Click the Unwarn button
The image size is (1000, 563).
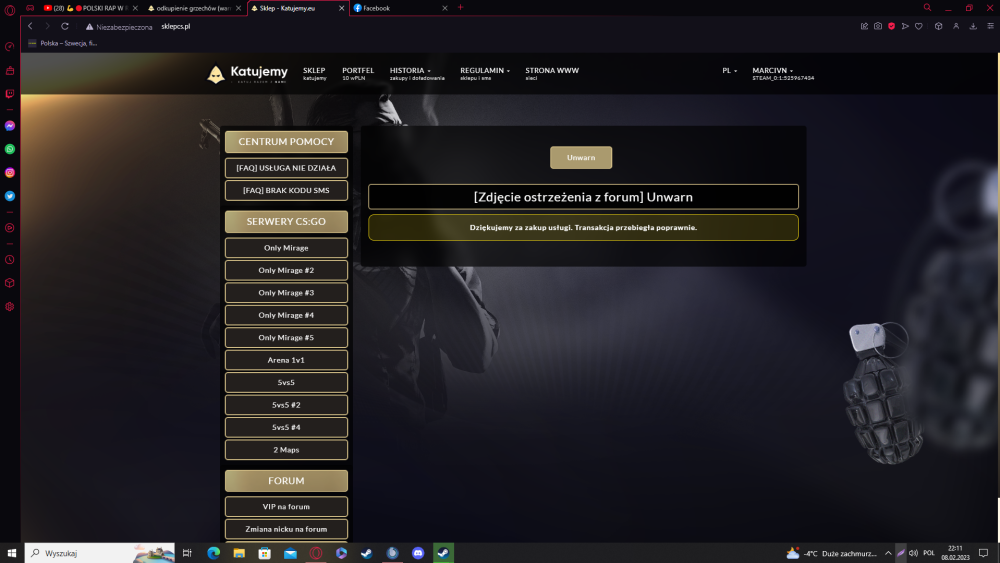pyautogui.click(x=581, y=157)
